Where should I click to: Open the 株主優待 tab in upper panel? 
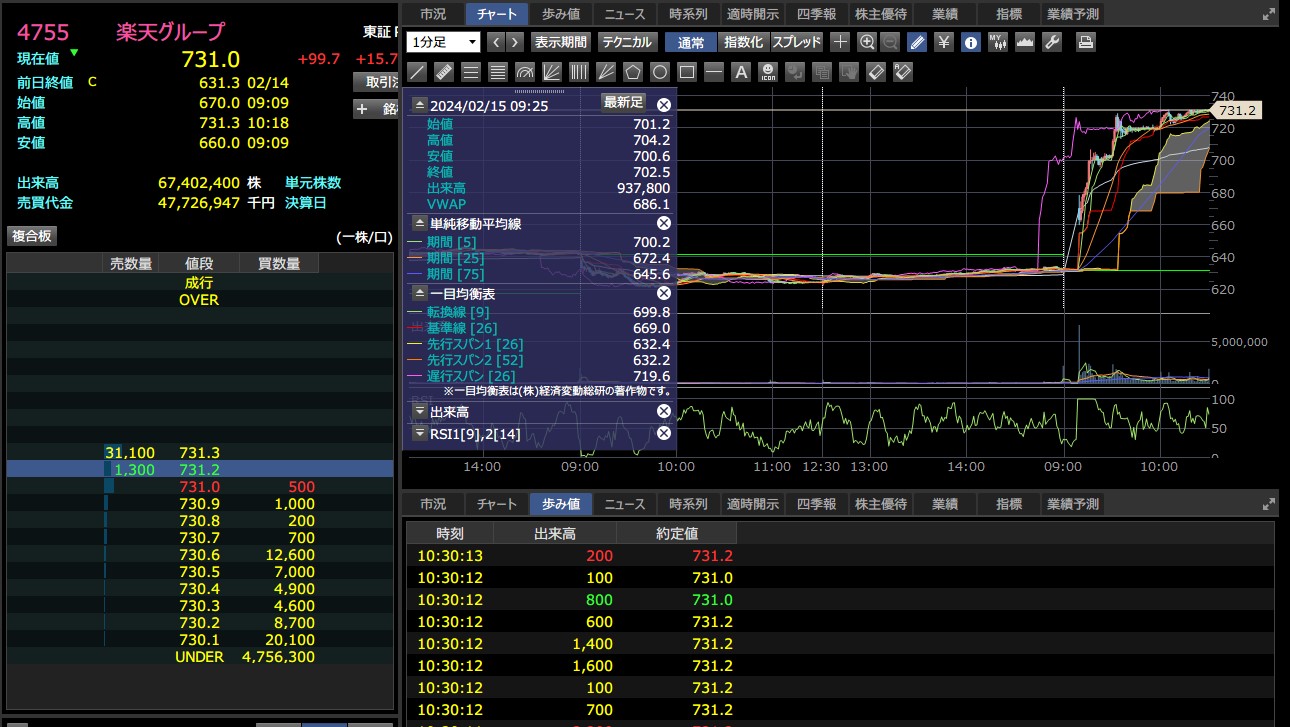tap(881, 14)
